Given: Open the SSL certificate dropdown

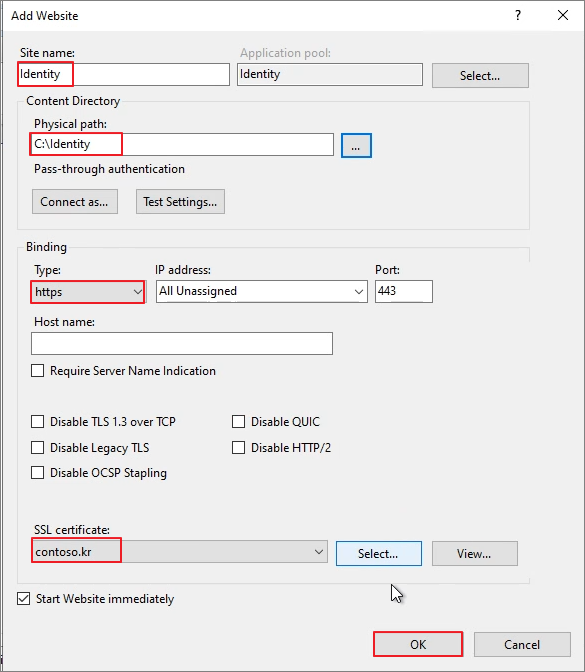Looking at the screenshot, I should coord(180,552).
